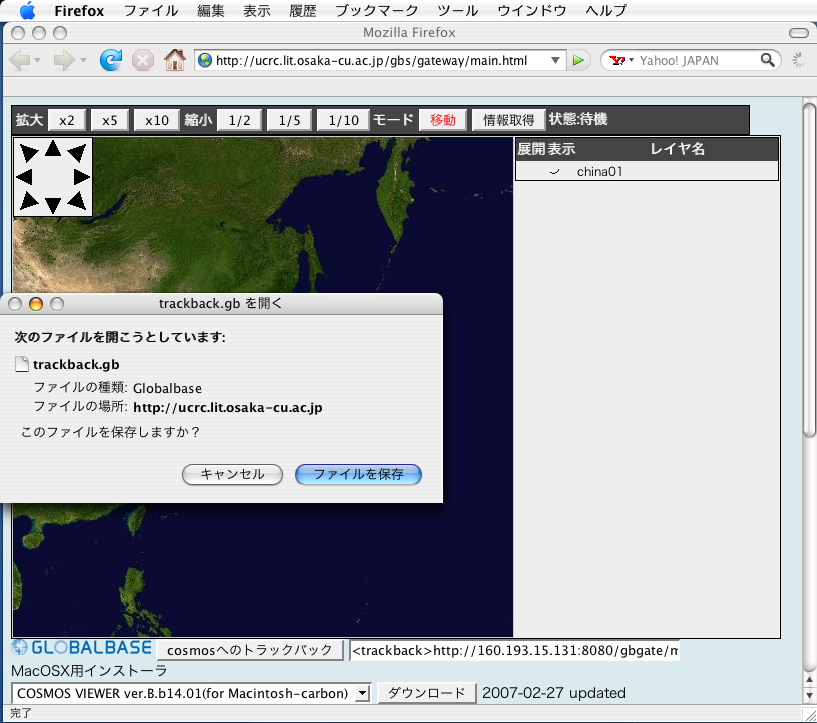Click the green Go arrow by the URL bar
817x723 pixels.
coord(578,60)
